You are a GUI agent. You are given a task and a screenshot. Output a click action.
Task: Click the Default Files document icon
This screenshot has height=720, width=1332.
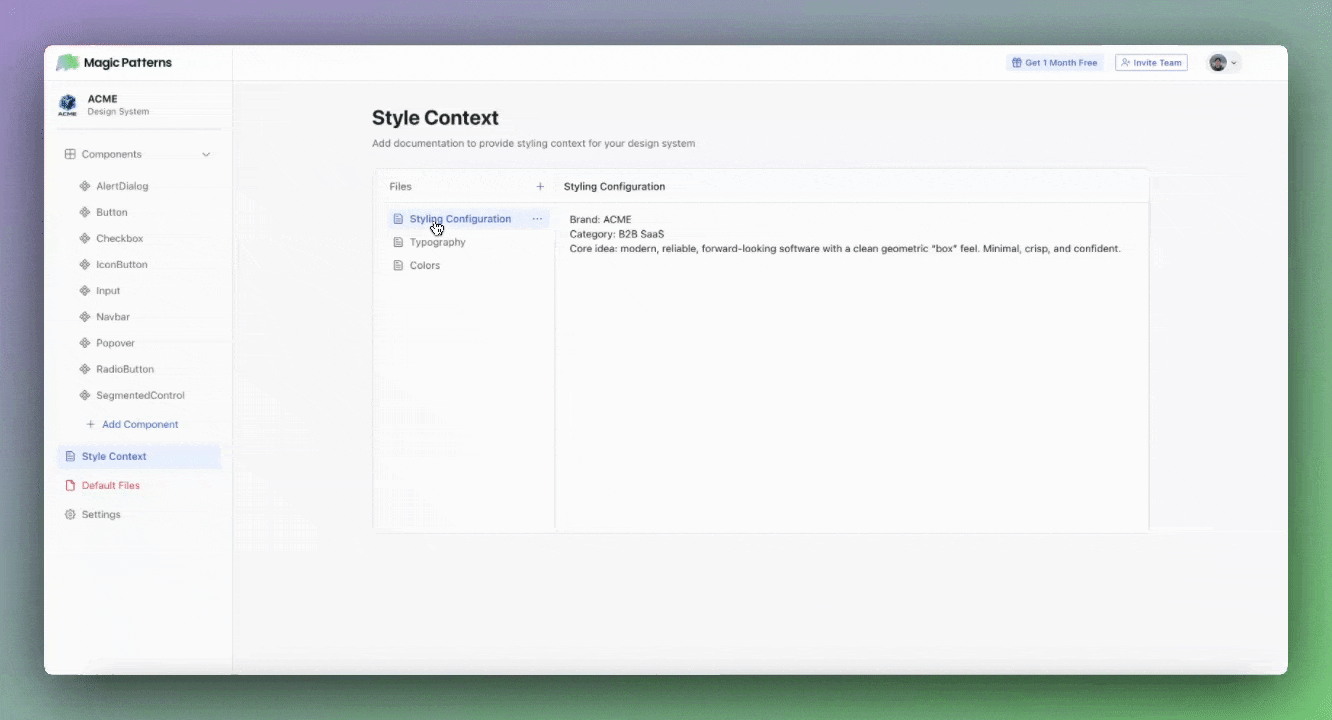pyautogui.click(x=70, y=485)
